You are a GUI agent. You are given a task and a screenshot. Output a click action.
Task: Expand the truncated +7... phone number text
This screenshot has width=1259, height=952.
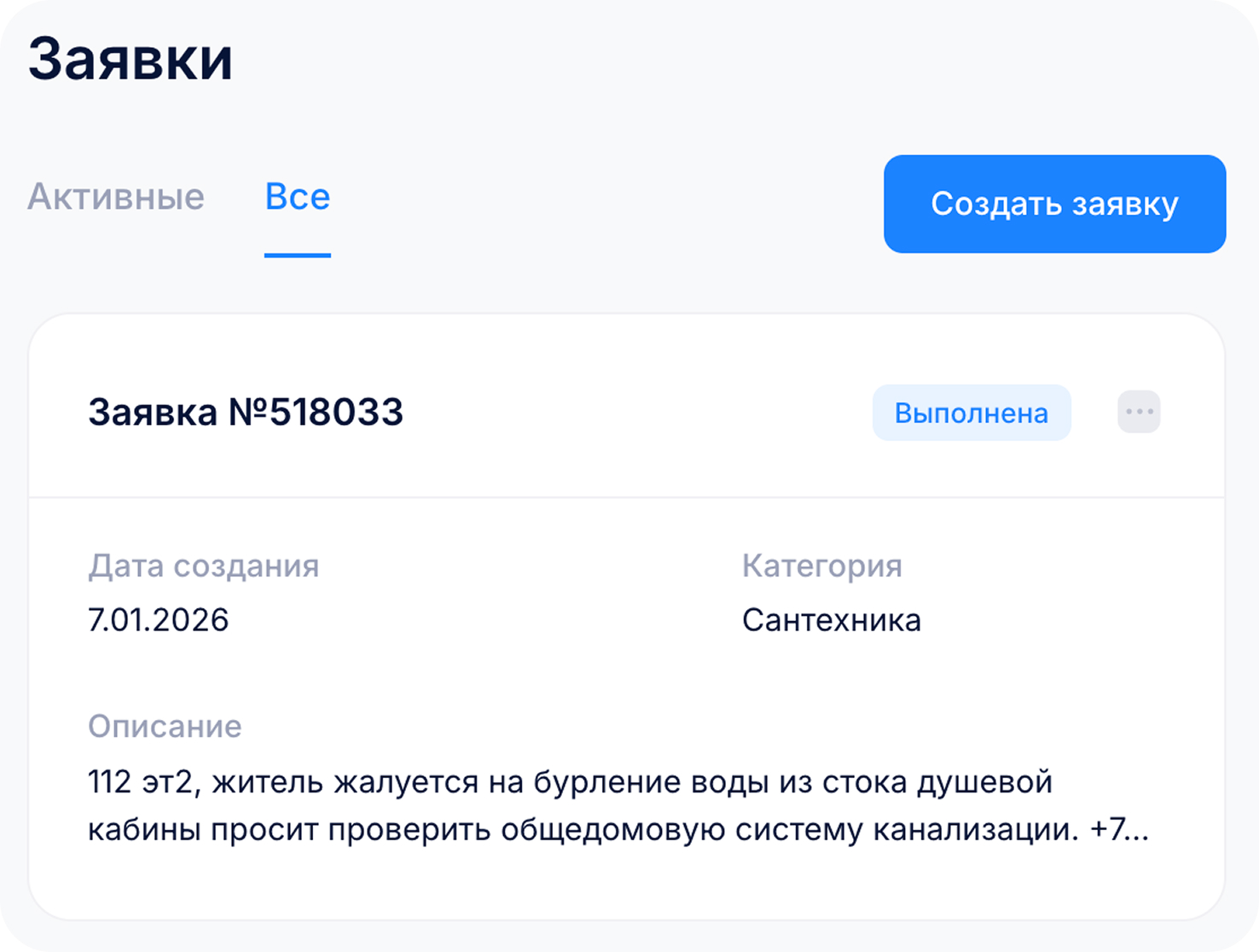[1119, 829]
